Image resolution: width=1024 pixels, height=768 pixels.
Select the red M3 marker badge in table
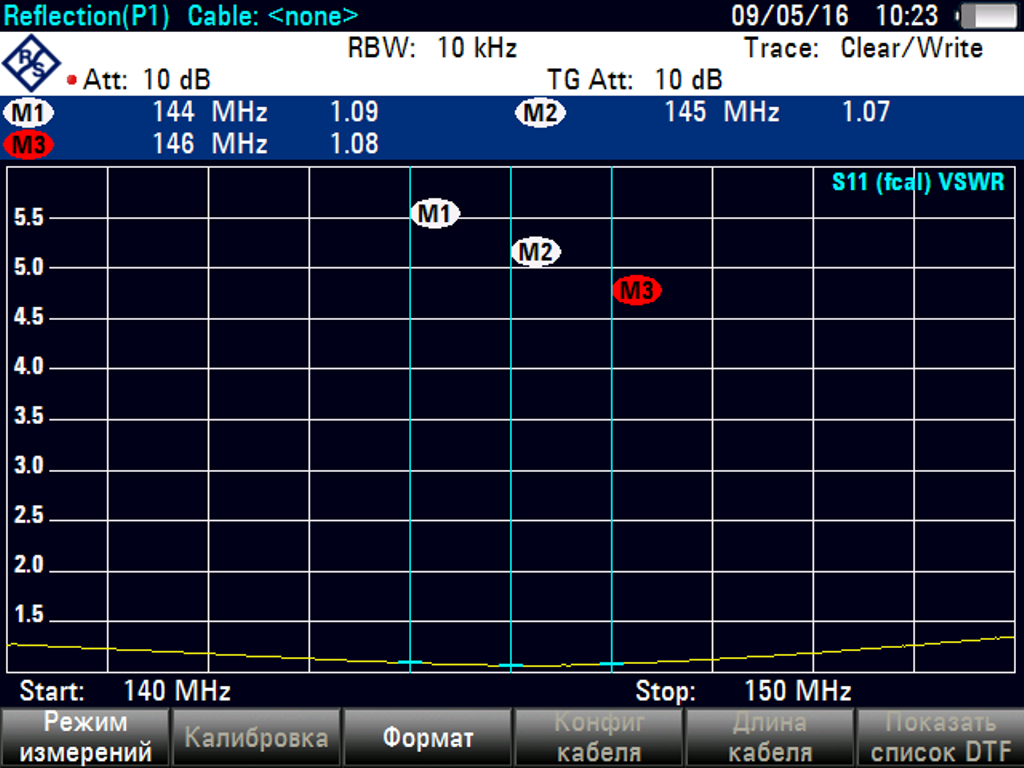pyautogui.click(x=29, y=145)
